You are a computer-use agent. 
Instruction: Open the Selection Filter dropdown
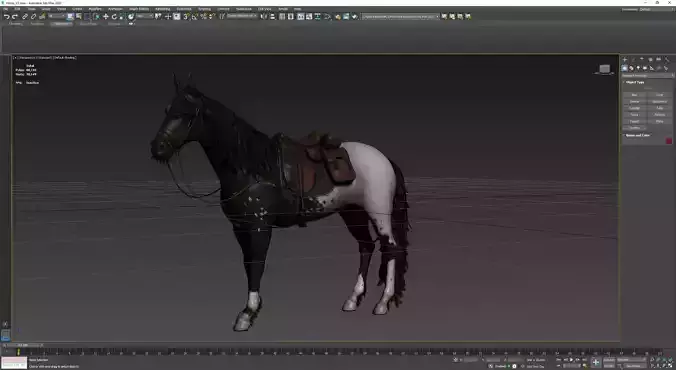(56, 16)
